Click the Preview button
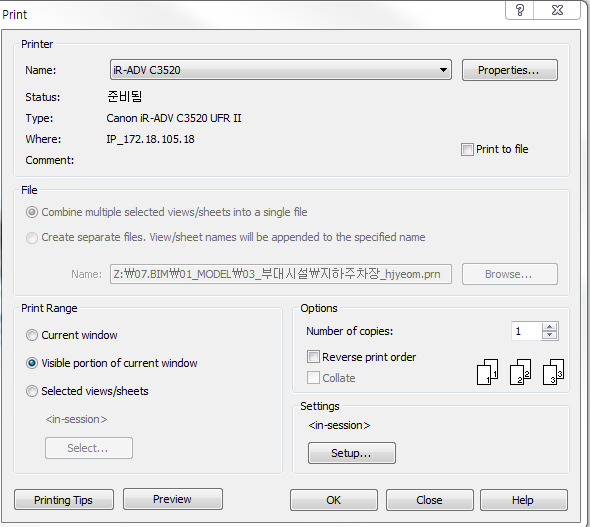This screenshot has width=590, height=527. (173, 499)
